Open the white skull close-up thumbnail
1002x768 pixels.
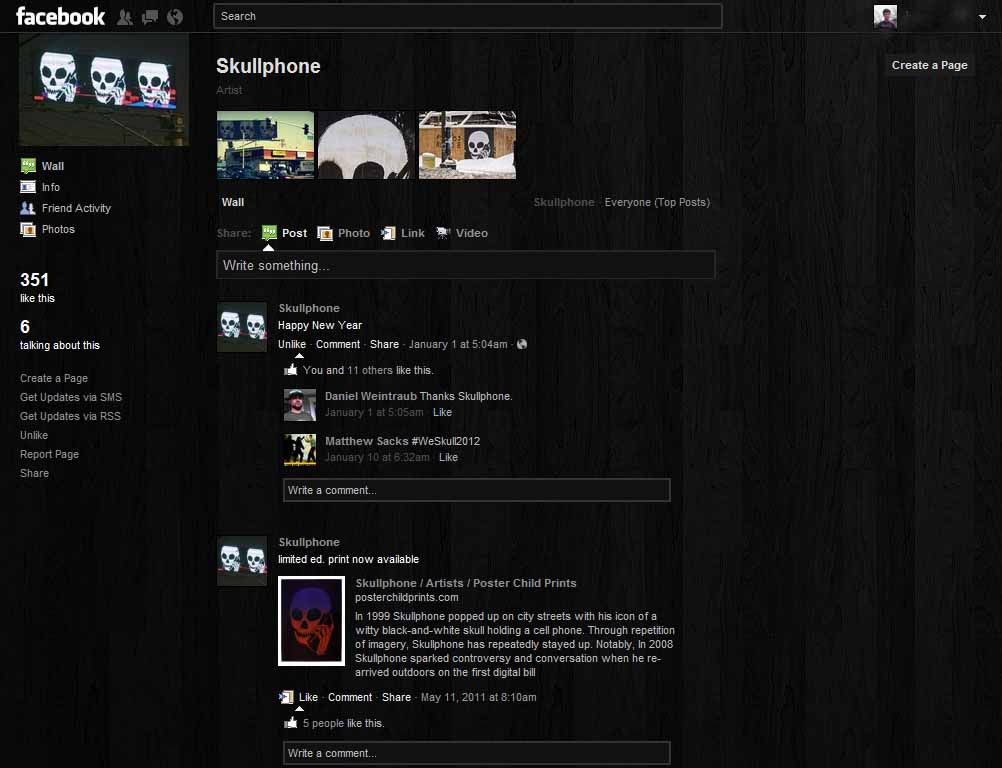(366, 145)
